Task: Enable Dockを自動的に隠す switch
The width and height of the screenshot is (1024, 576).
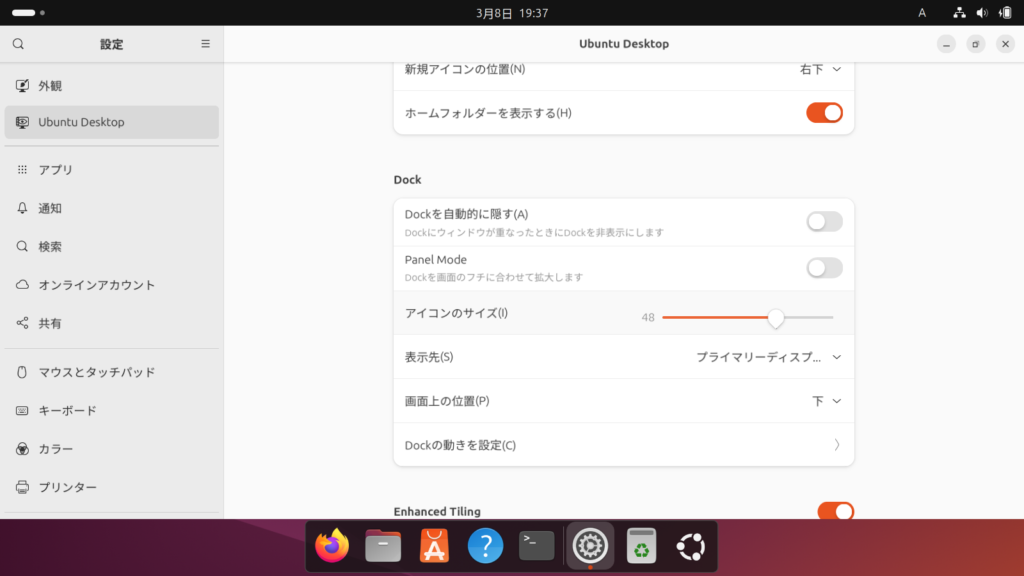Action: tap(824, 222)
